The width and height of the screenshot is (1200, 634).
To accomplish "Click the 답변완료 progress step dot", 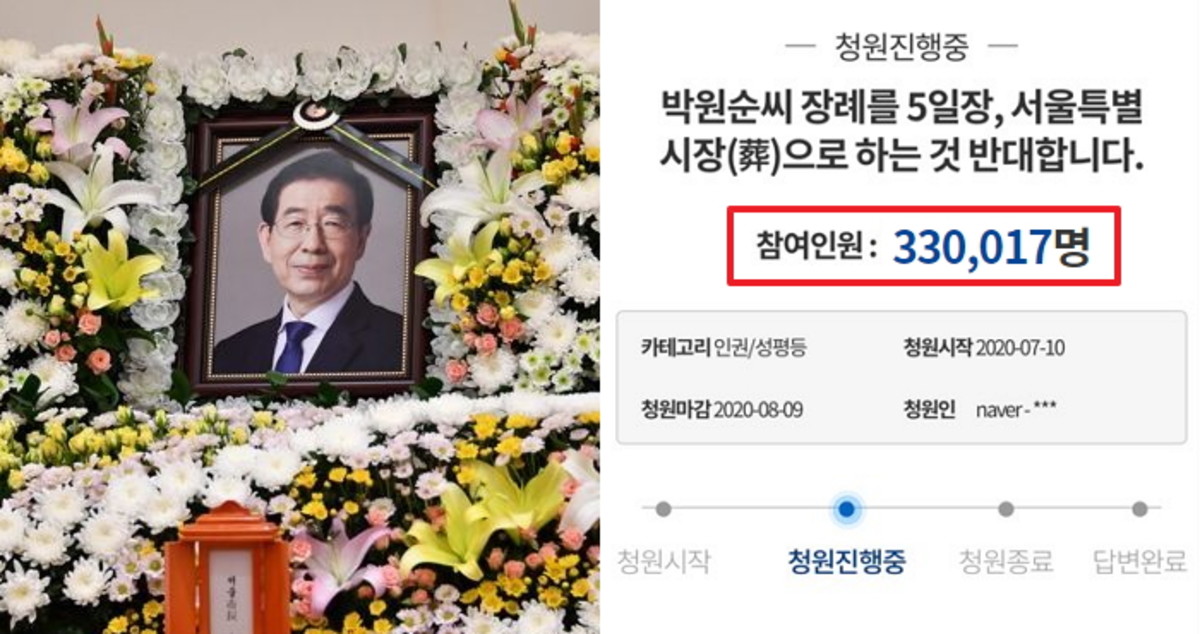I will [x=1139, y=509].
